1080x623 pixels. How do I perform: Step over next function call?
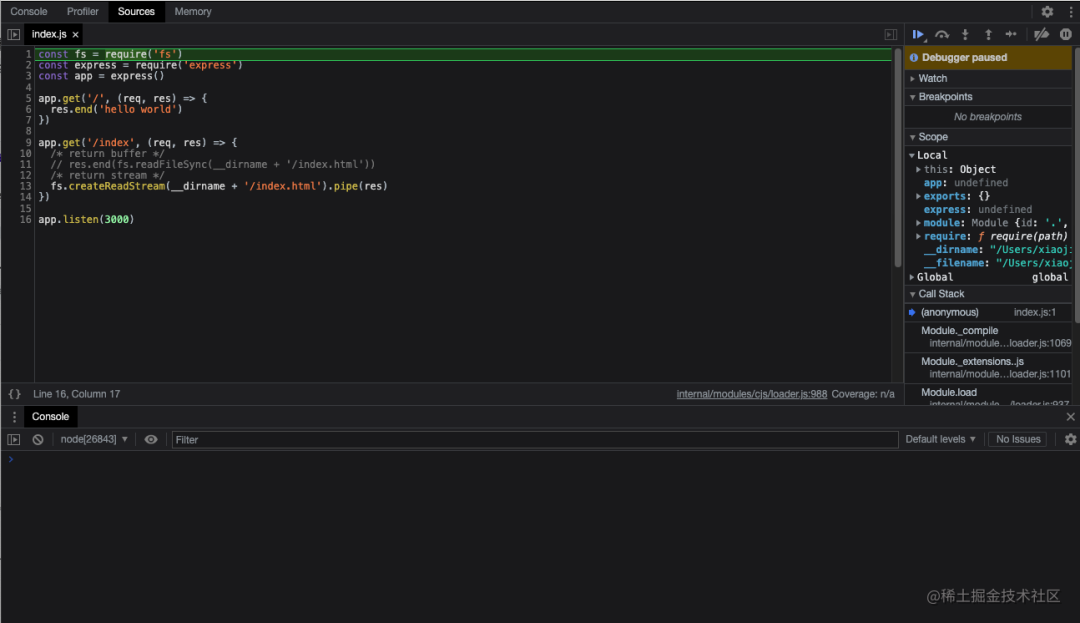[x=942, y=34]
